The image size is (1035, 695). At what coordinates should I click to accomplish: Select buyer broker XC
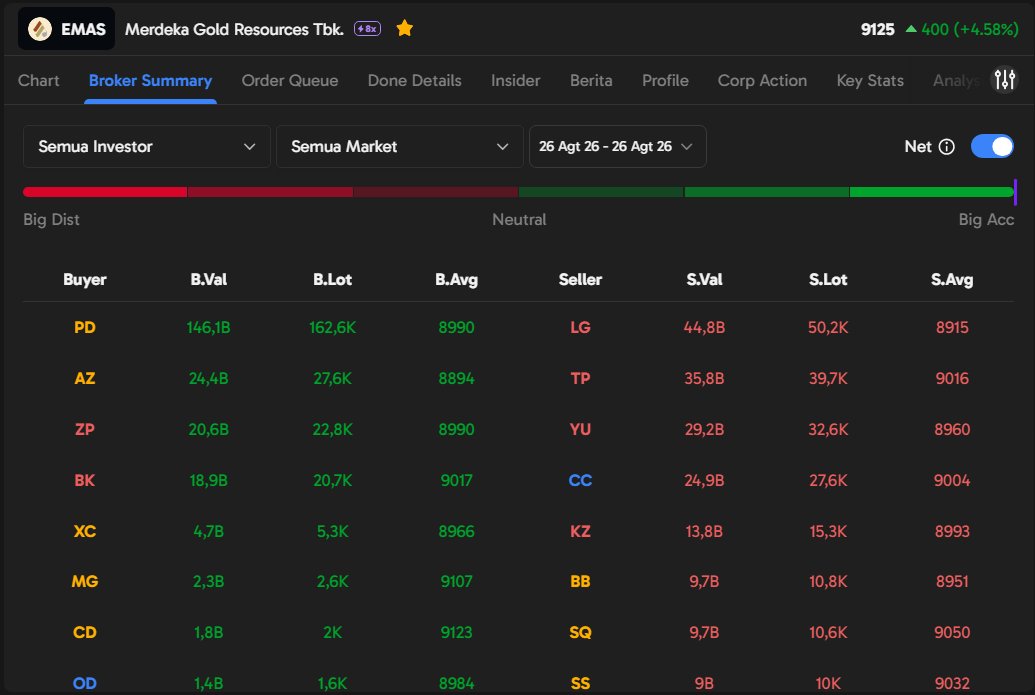(84, 531)
